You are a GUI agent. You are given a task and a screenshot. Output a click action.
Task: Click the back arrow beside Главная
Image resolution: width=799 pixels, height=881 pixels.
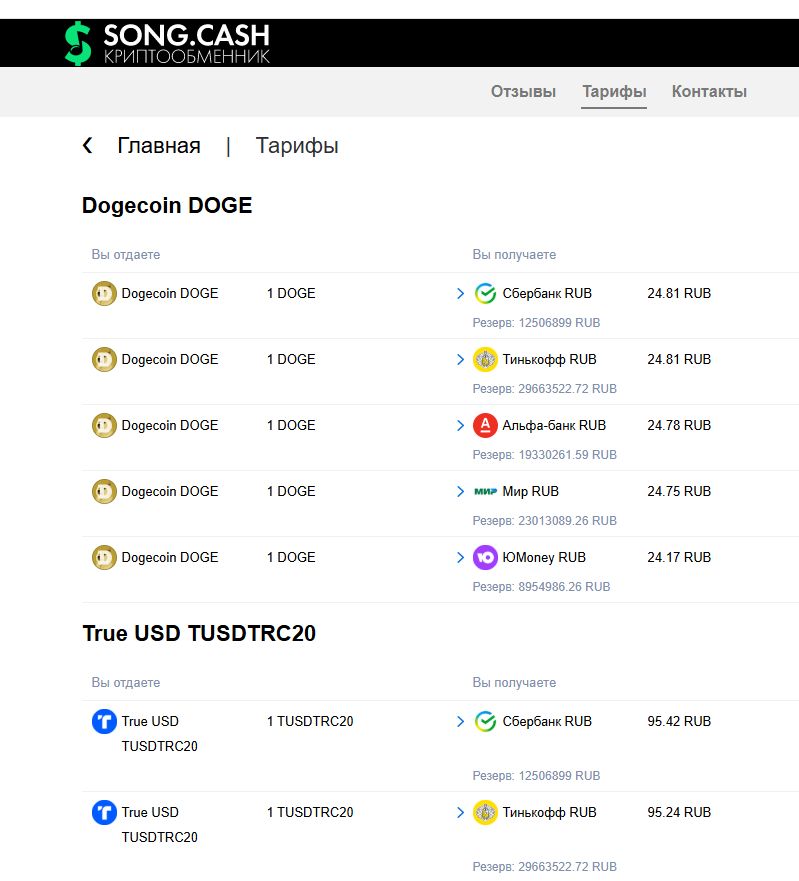pyautogui.click(x=88, y=146)
